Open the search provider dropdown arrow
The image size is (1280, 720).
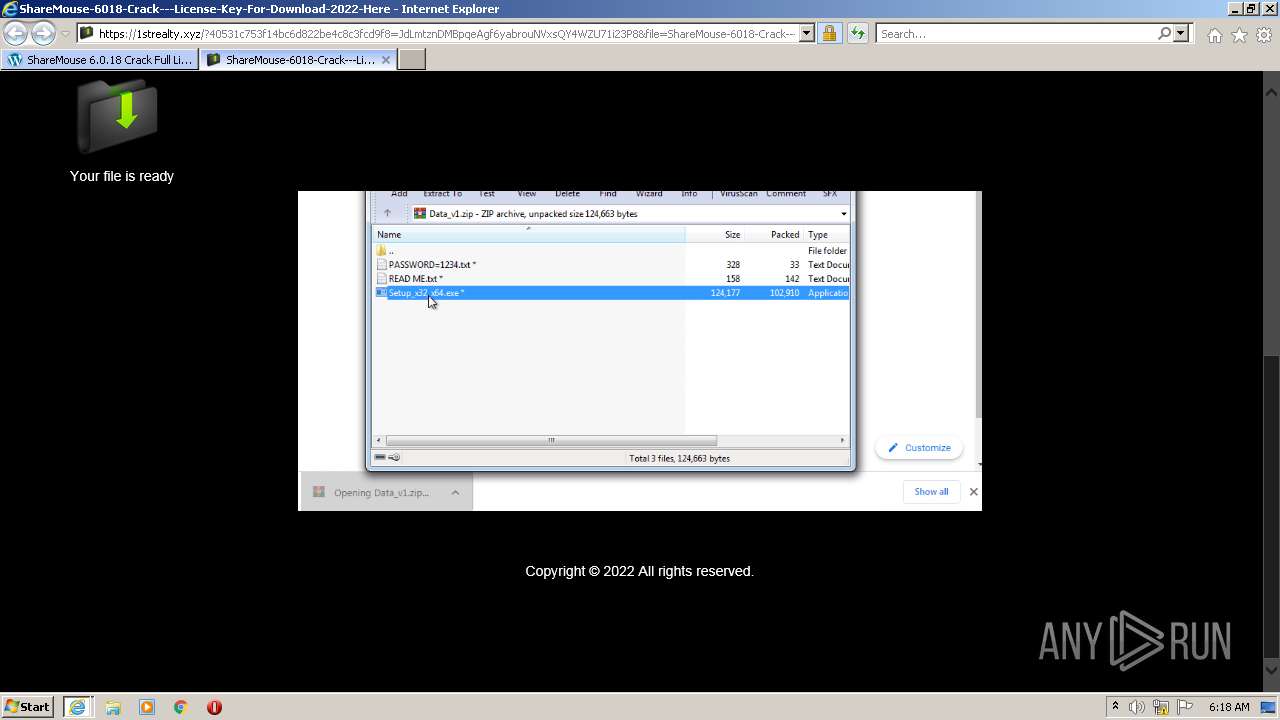point(1181,34)
